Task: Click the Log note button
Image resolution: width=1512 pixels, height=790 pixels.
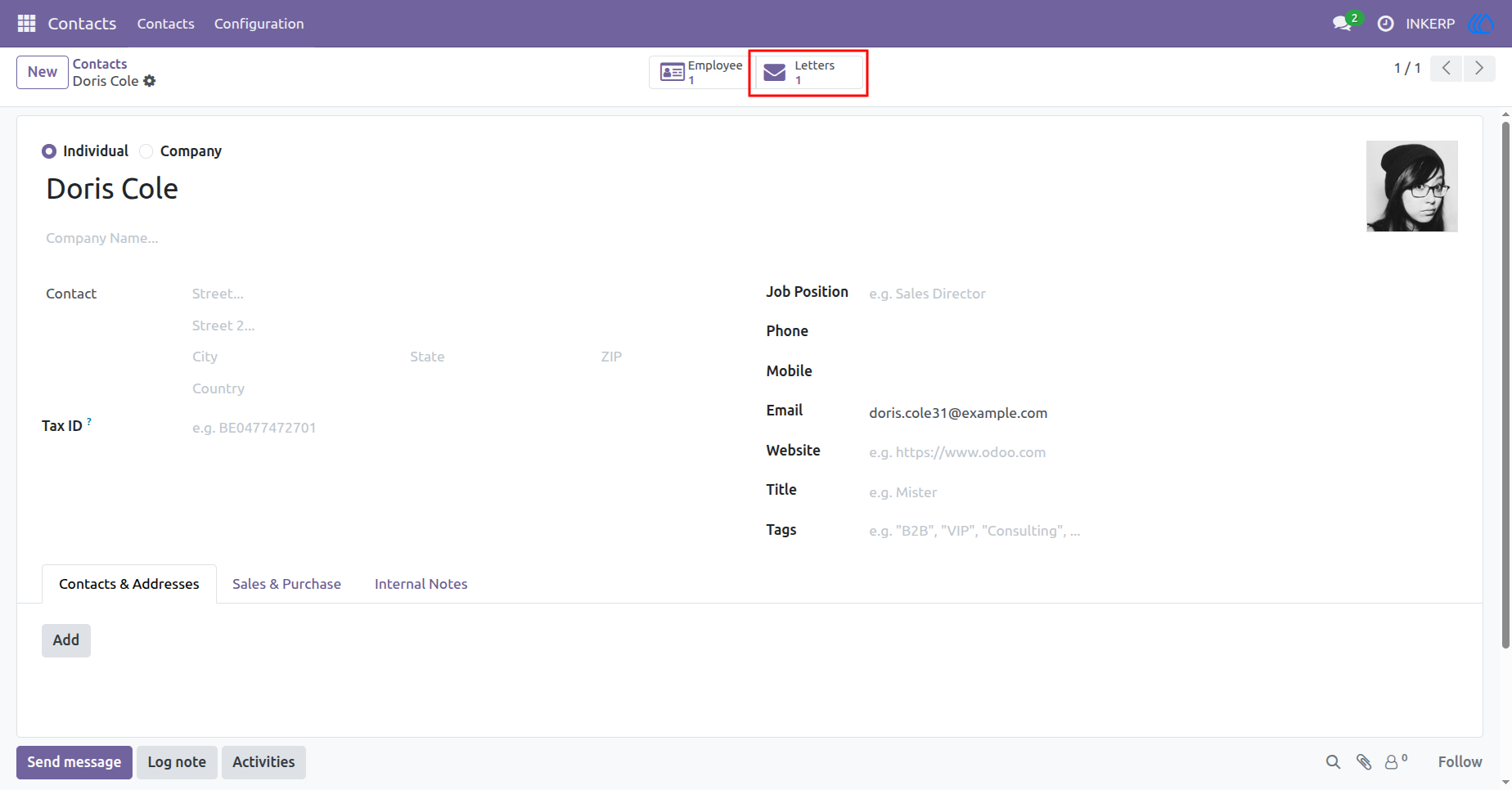Action: tap(177, 762)
